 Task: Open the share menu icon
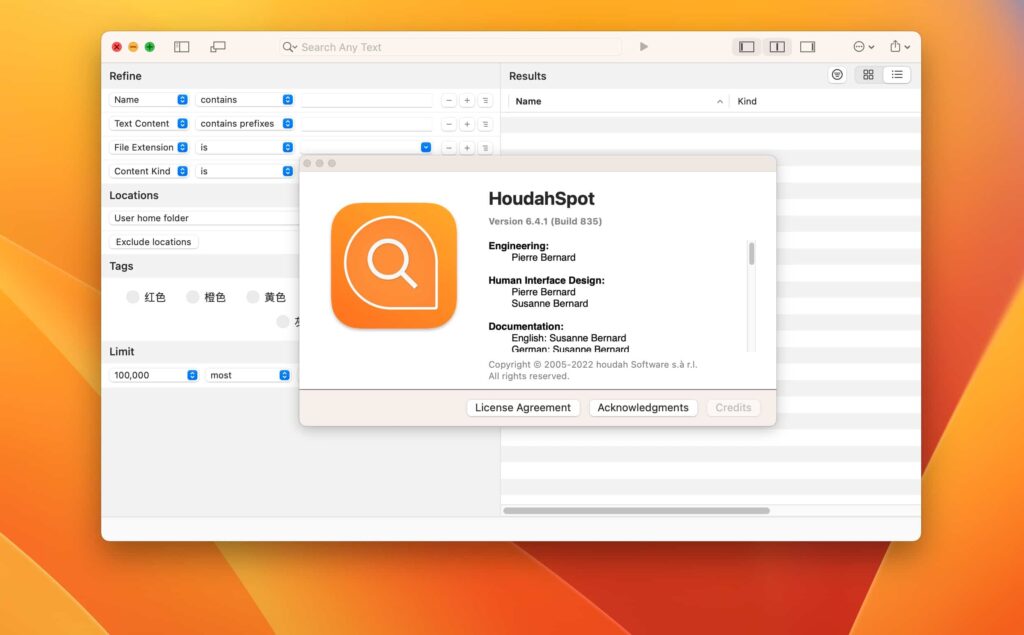click(x=894, y=46)
